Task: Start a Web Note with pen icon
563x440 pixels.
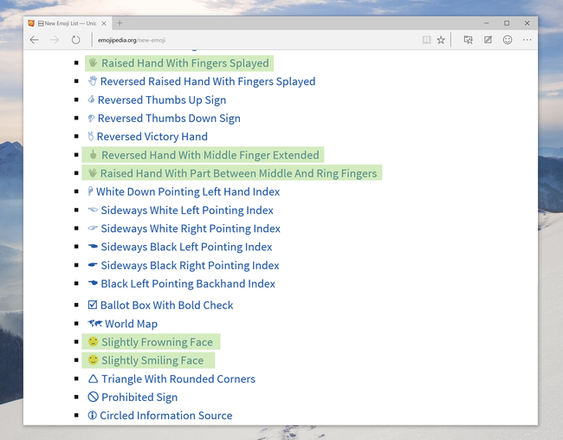Action: (488, 40)
